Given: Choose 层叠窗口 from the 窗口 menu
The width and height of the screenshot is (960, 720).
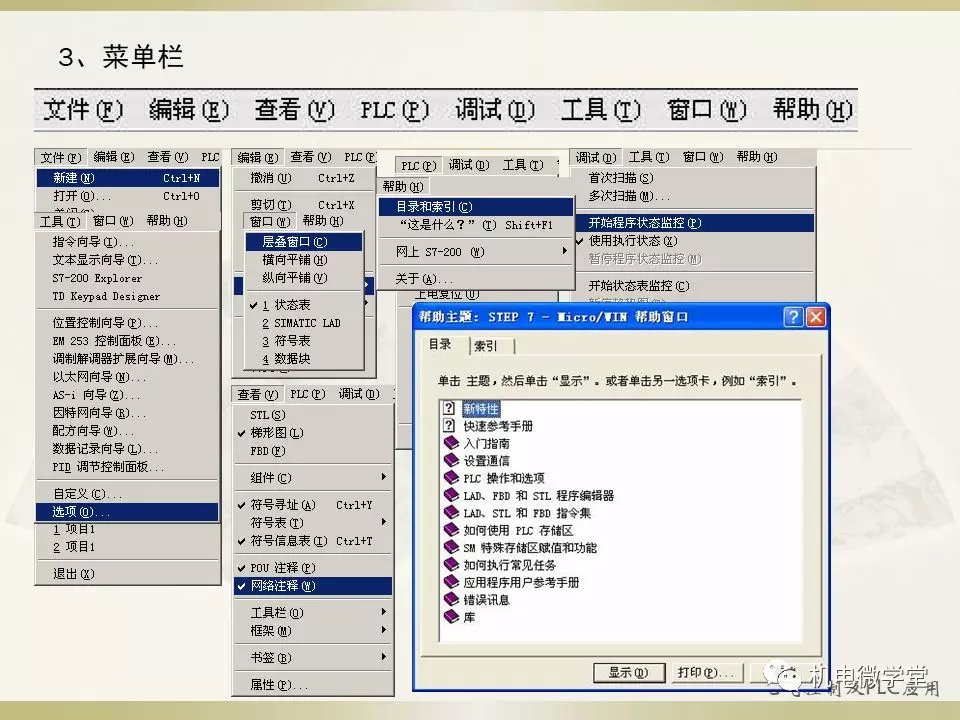Looking at the screenshot, I should pos(295,242).
